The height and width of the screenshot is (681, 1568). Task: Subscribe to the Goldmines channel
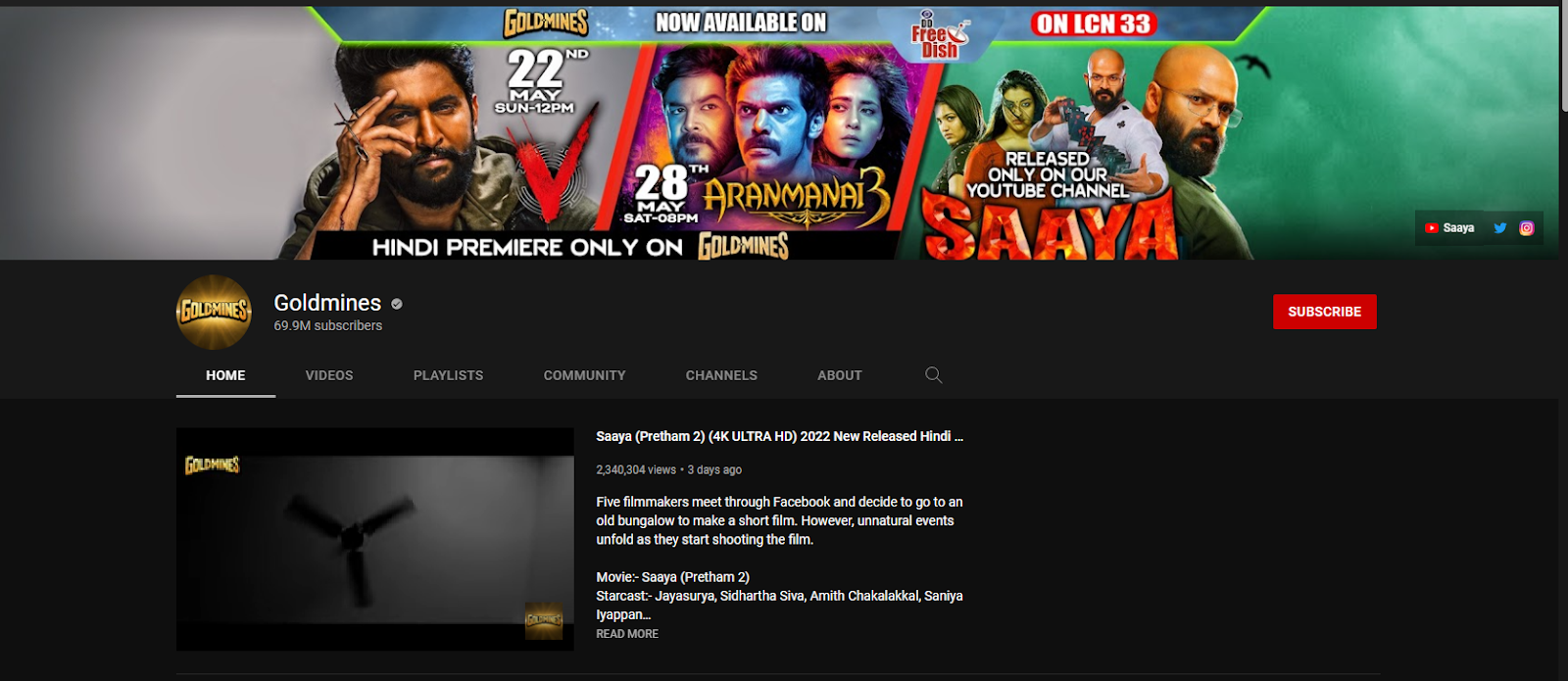1324,312
